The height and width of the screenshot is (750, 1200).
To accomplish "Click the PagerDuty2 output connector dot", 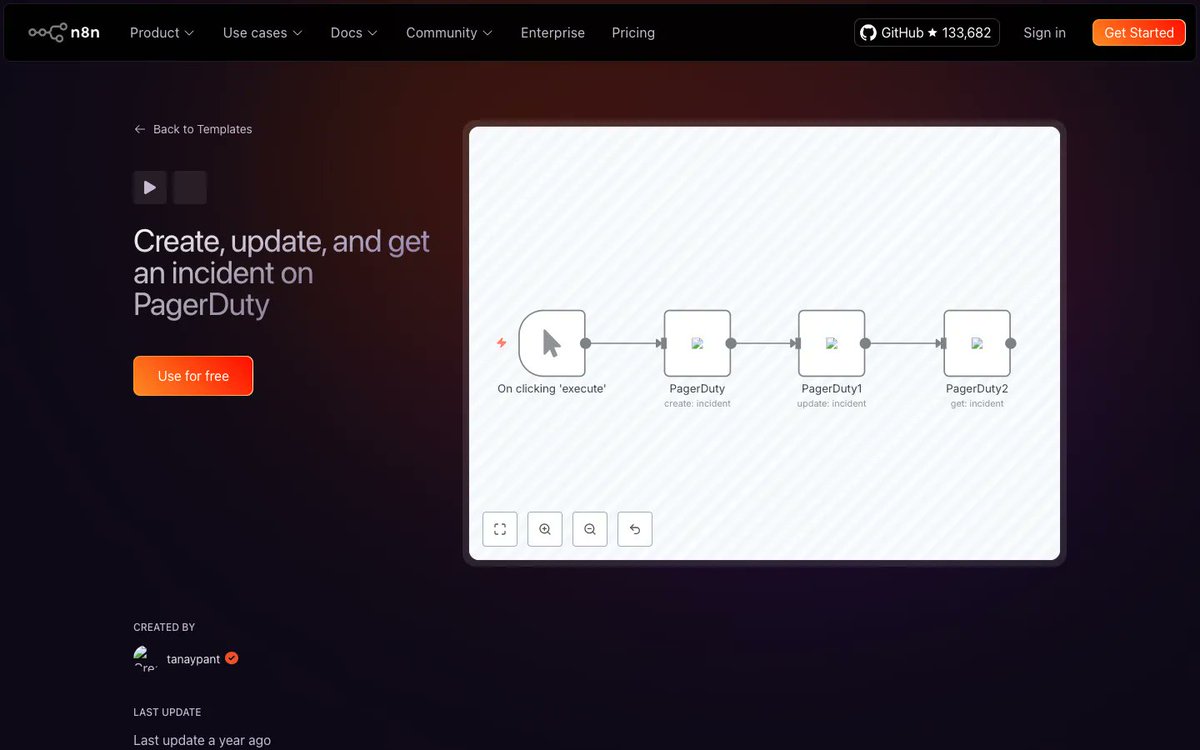I will pos(1011,343).
